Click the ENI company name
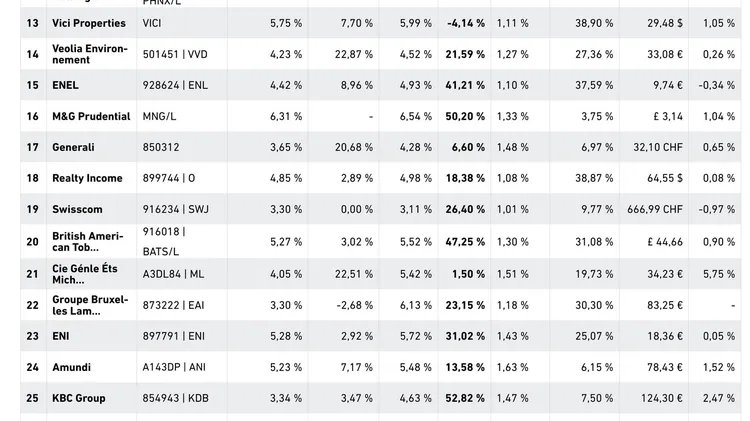The image size is (750, 421). [62, 337]
